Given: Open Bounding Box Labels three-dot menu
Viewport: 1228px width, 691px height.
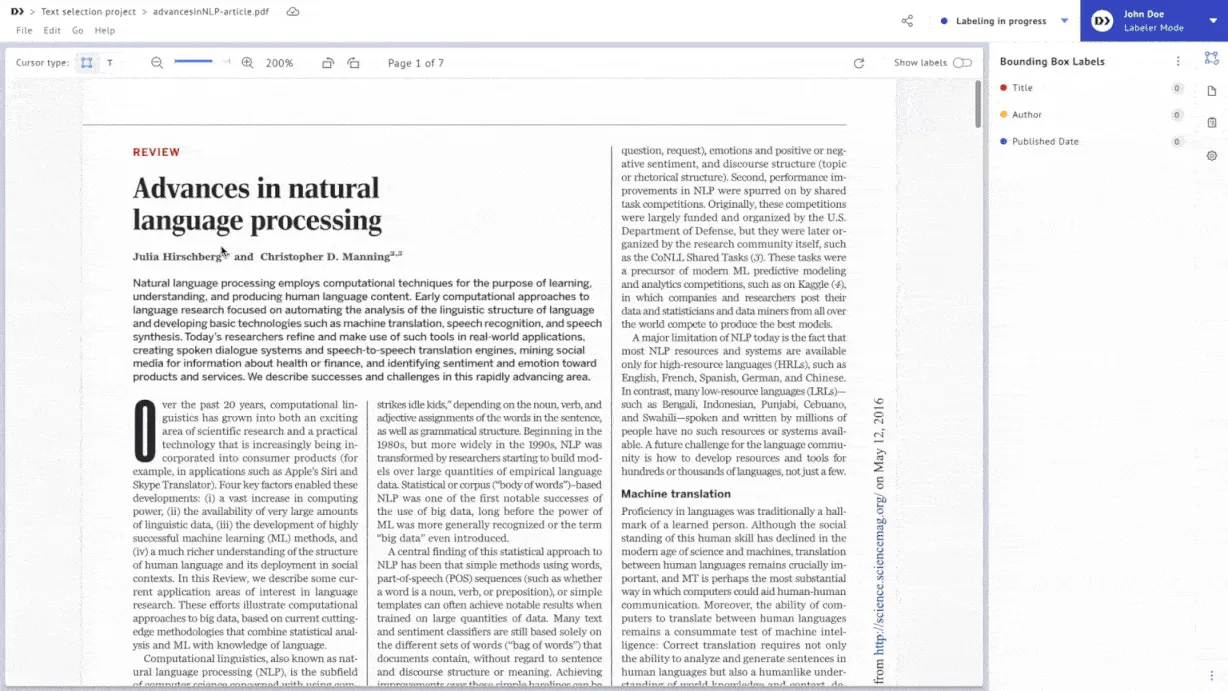Looking at the screenshot, I should click(1178, 61).
